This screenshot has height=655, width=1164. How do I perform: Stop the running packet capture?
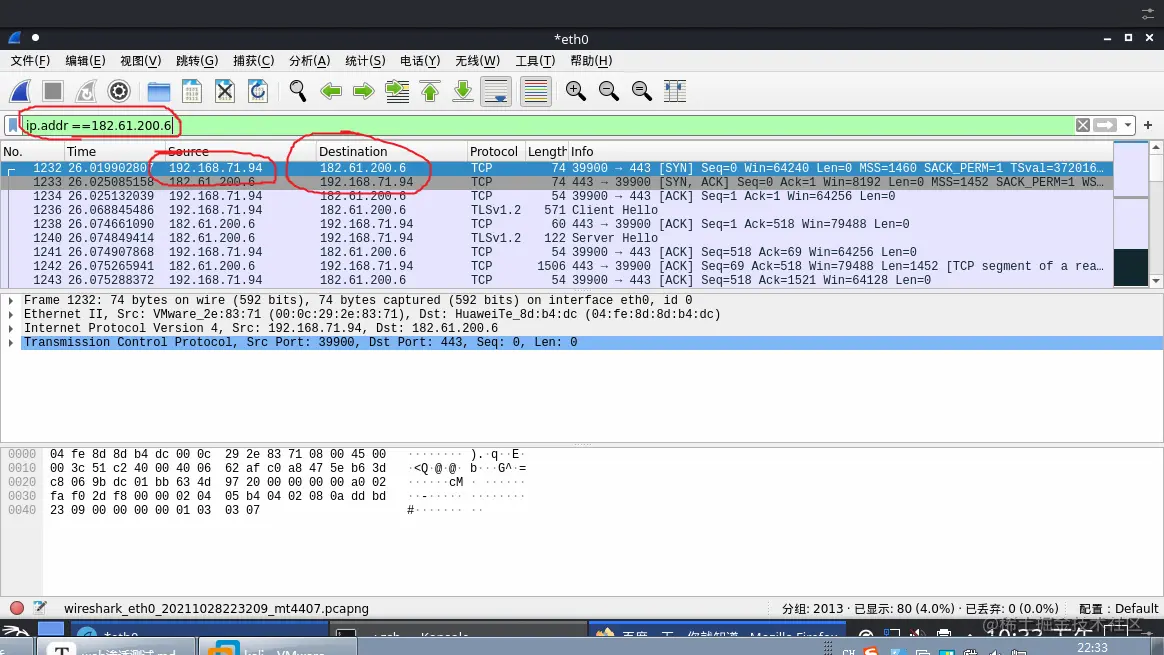tap(53, 91)
